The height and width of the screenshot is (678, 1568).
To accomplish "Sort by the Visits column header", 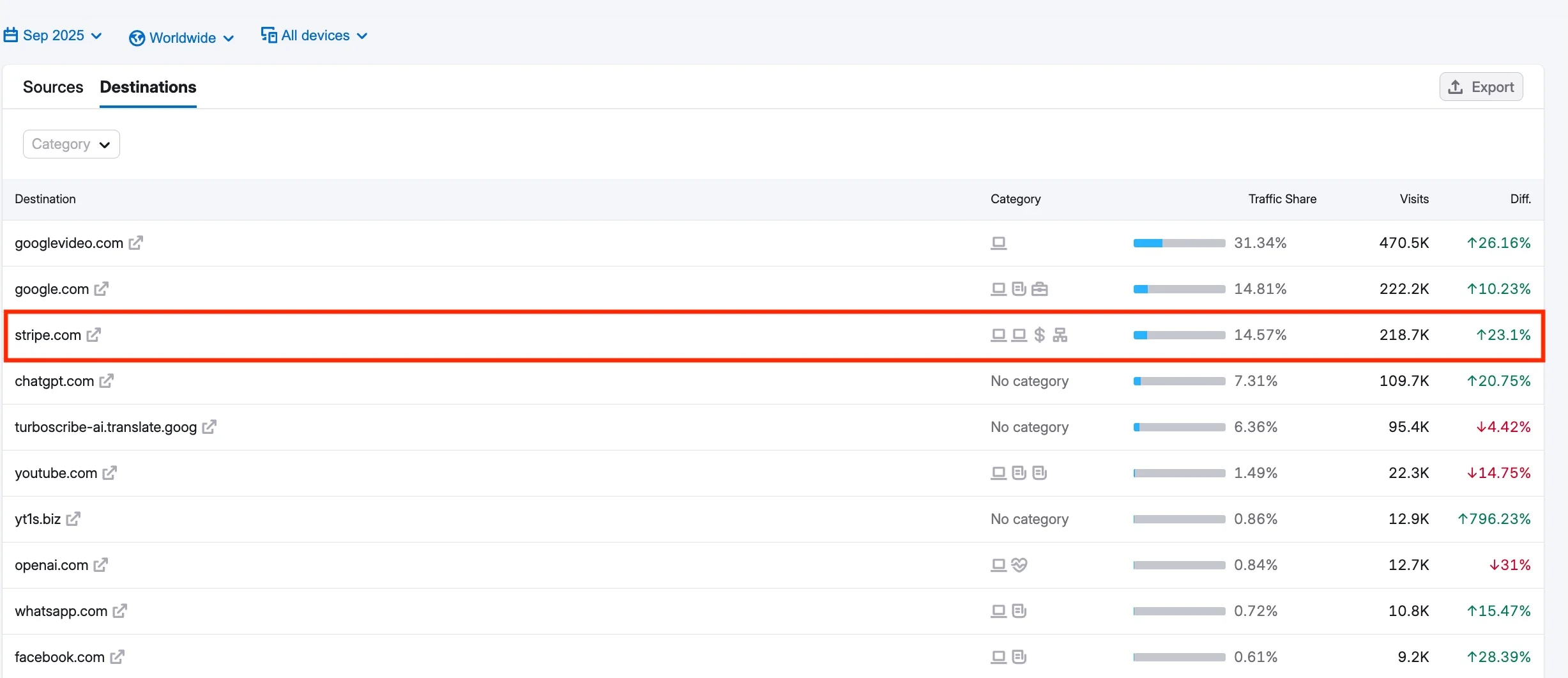I will click(1414, 199).
